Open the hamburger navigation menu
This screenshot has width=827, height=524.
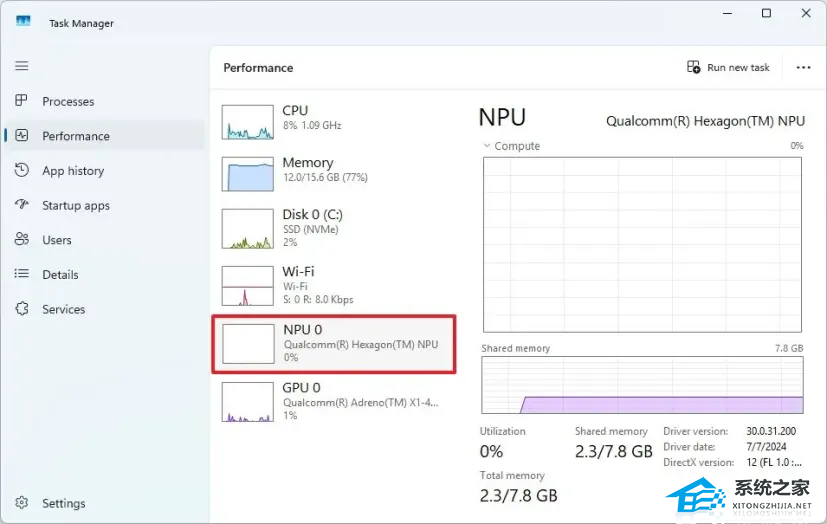coord(22,66)
